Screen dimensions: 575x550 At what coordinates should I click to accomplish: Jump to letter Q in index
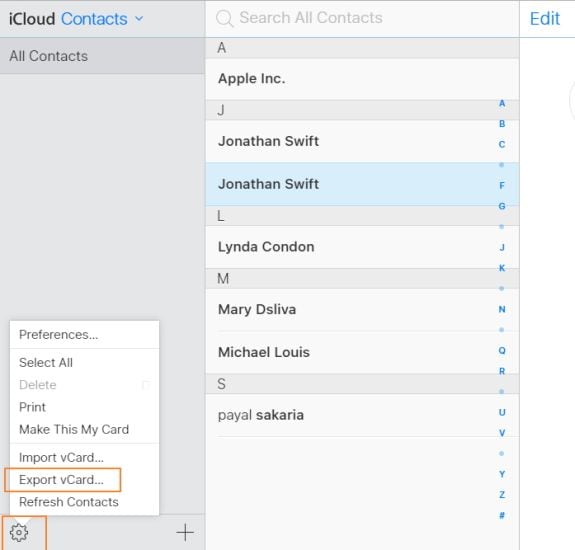pos(502,351)
